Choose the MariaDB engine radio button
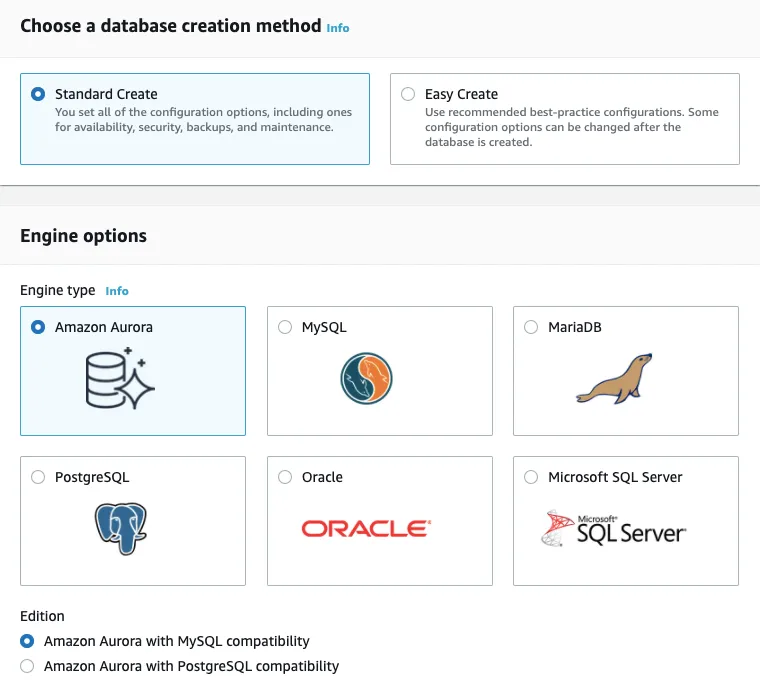760x685 pixels. tap(531, 327)
